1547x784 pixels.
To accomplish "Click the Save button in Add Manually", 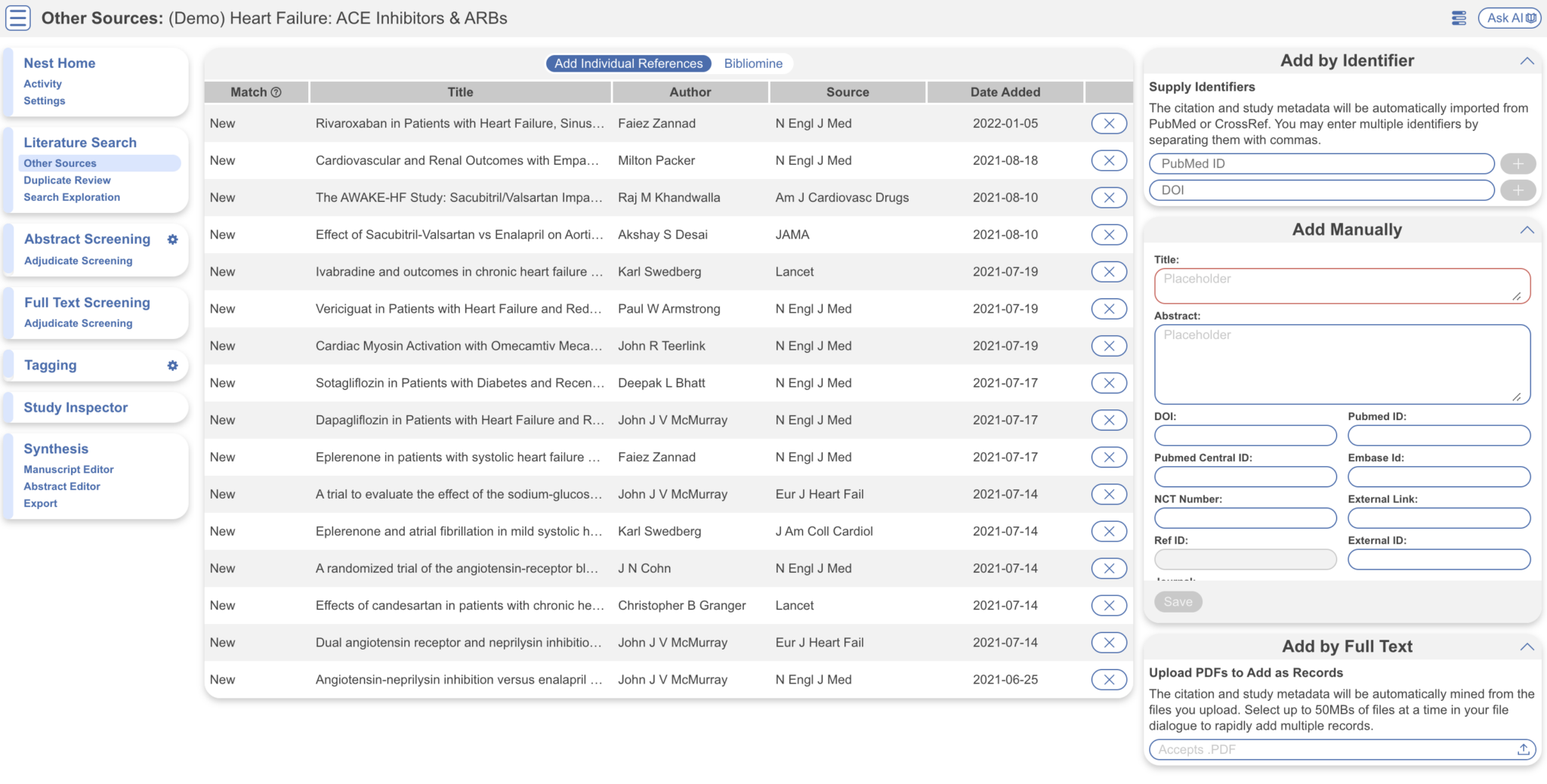I will click(1178, 601).
